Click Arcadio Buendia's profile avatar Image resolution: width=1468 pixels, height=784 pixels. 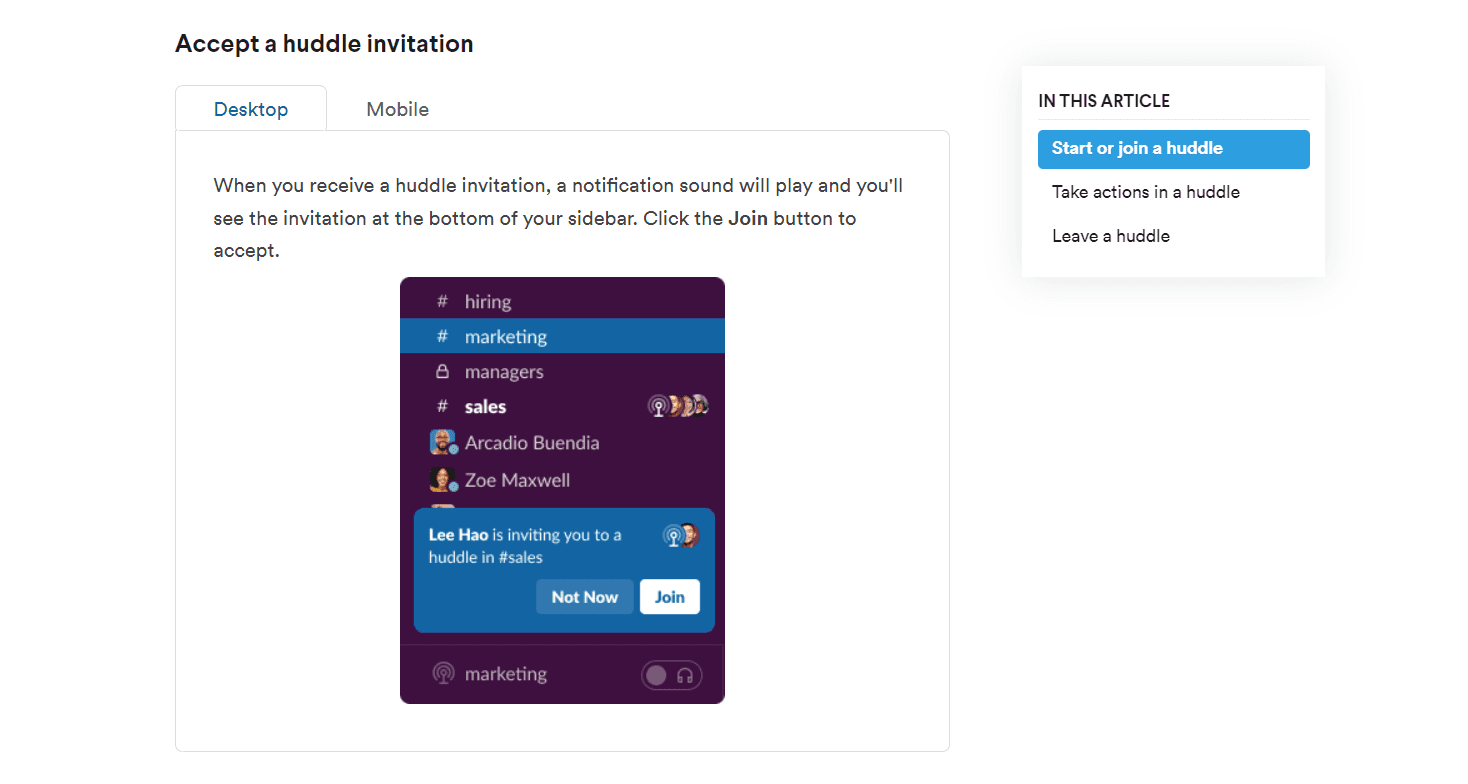(443, 441)
